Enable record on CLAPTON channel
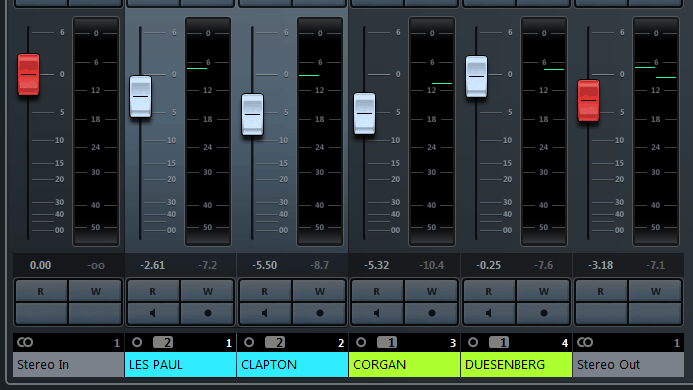Screen dimensions: 693x390 [x=320, y=313]
